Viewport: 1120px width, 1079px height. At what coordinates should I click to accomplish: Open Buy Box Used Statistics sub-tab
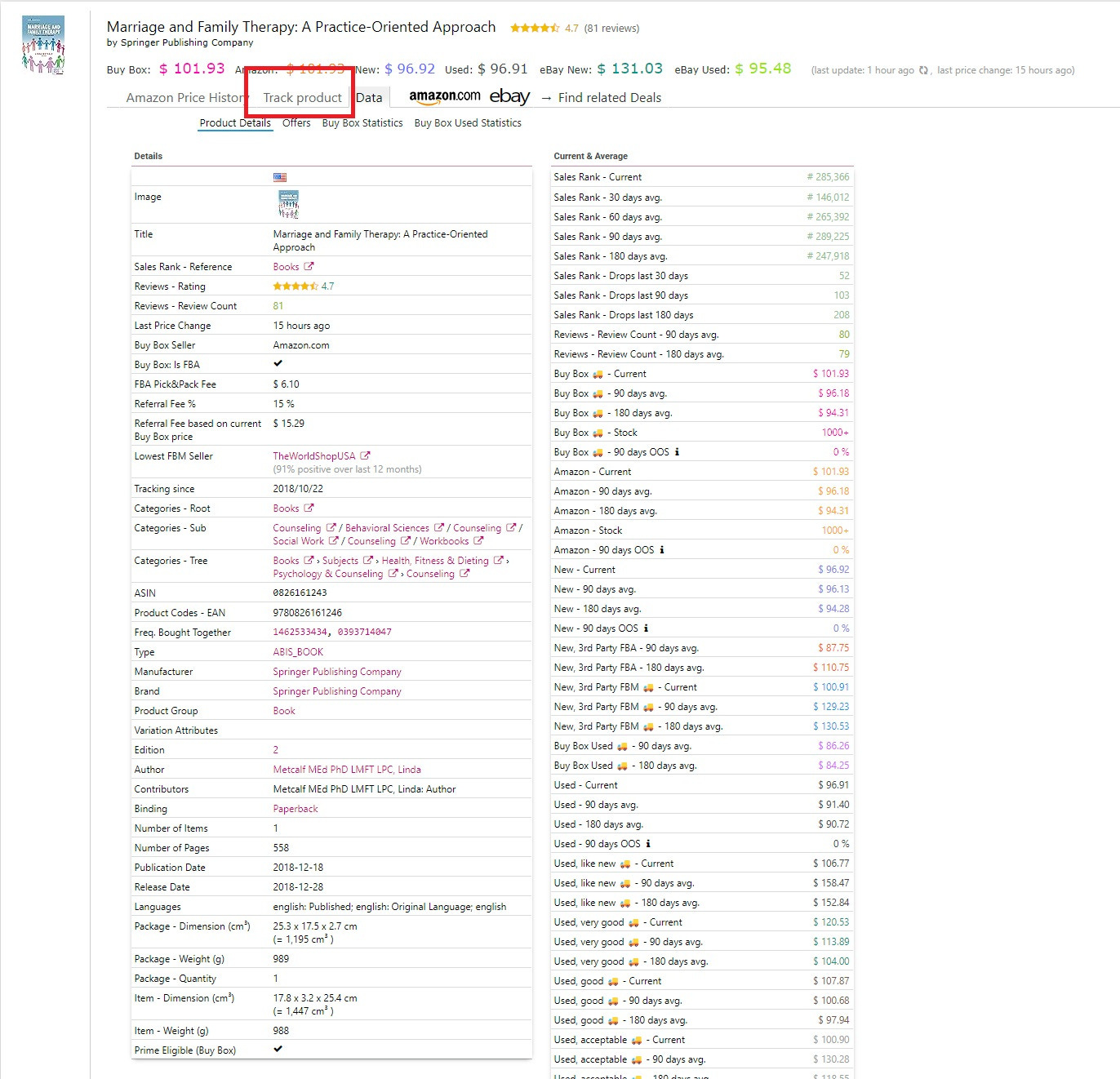point(468,123)
